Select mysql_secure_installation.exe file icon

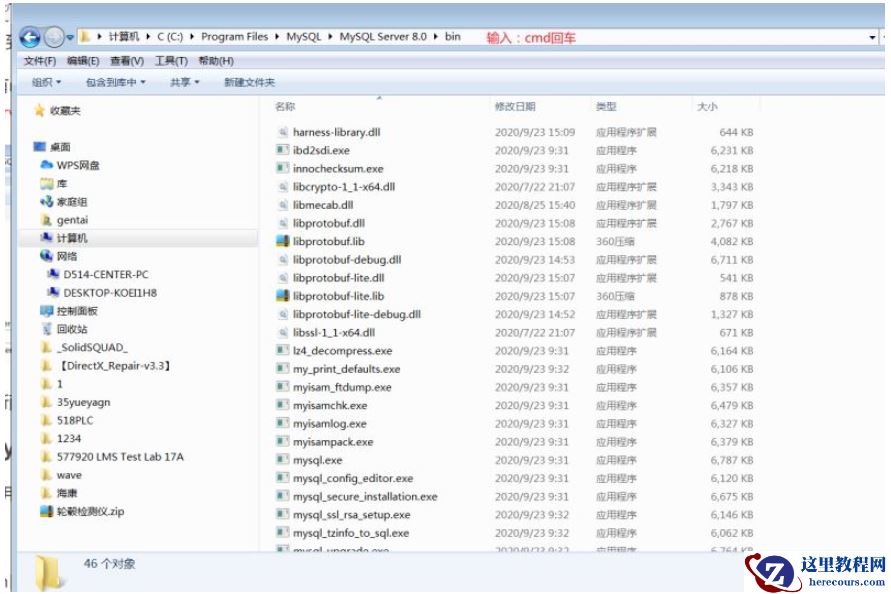(x=282, y=496)
